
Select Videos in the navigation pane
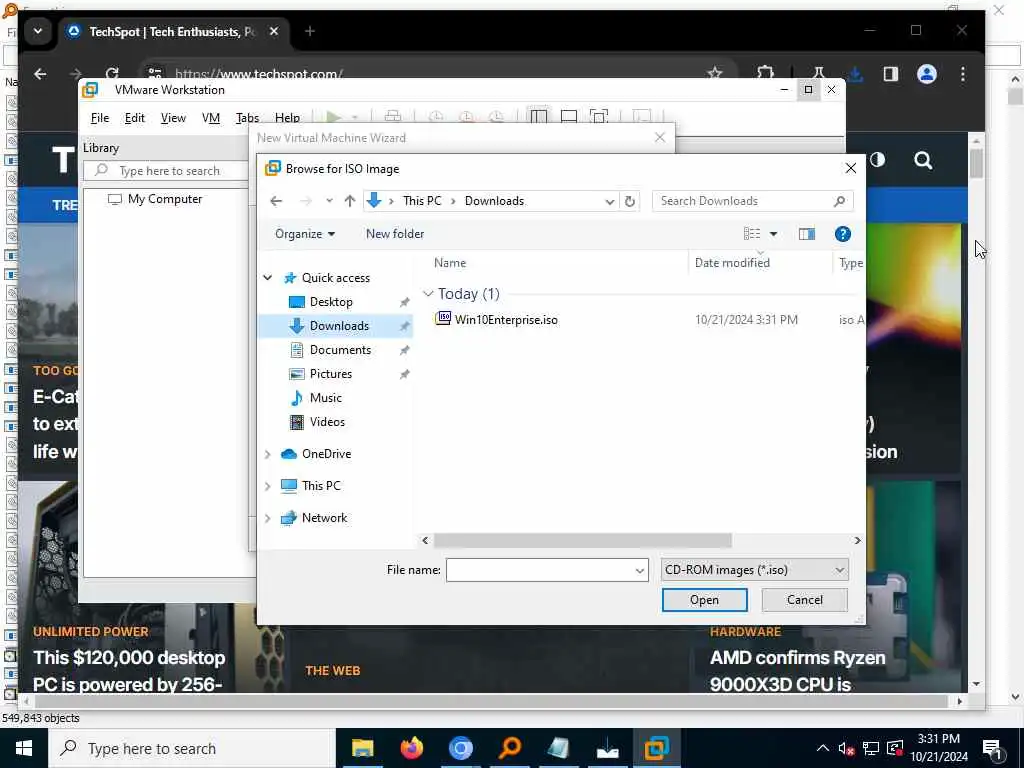[x=327, y=422]
